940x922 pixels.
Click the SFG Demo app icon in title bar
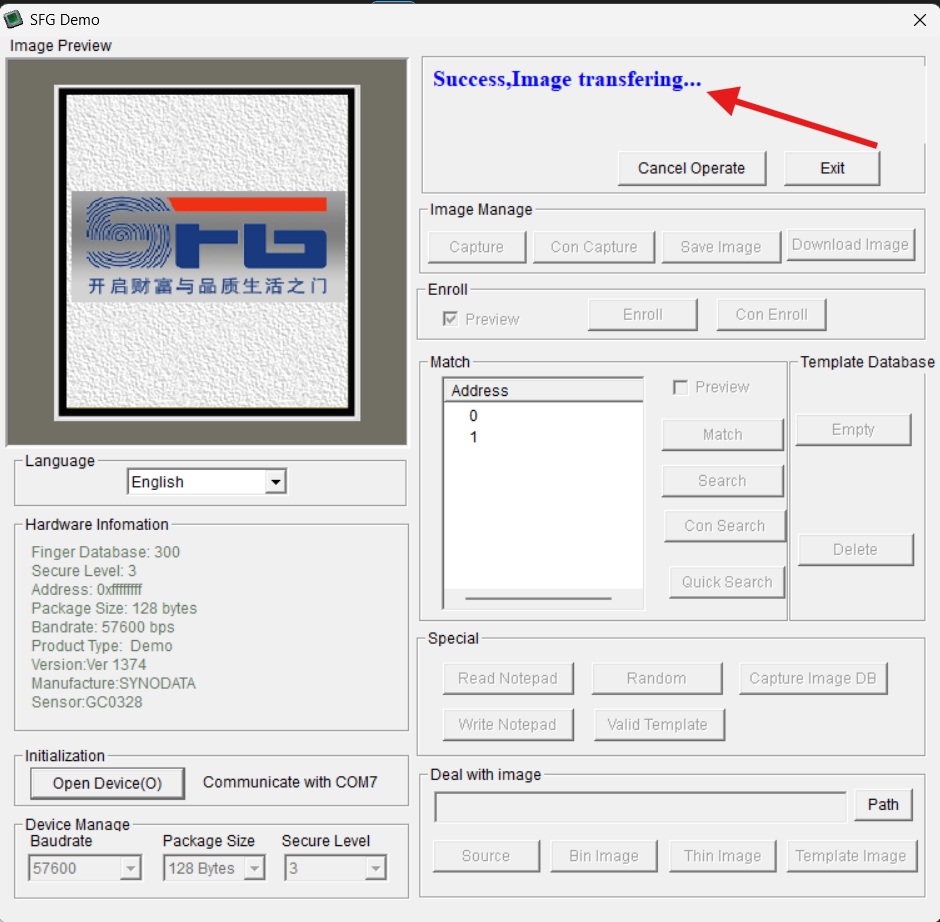pos(13,19)
